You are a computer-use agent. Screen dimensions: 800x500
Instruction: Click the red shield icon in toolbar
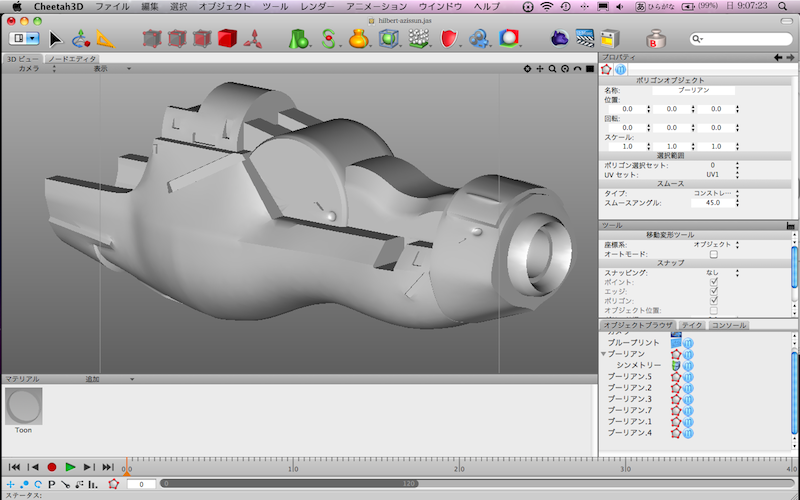tap(449, 39)
